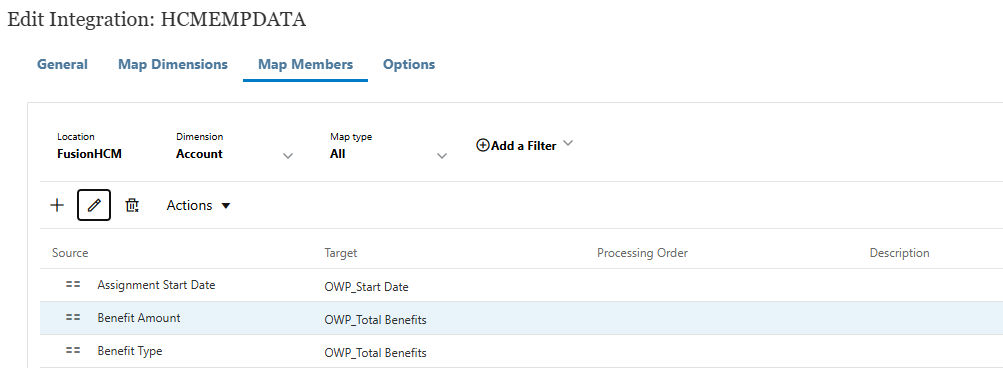The image size is (1003, 368).
Task: Select the Assignment Start Date source cell
Action: 156,285
